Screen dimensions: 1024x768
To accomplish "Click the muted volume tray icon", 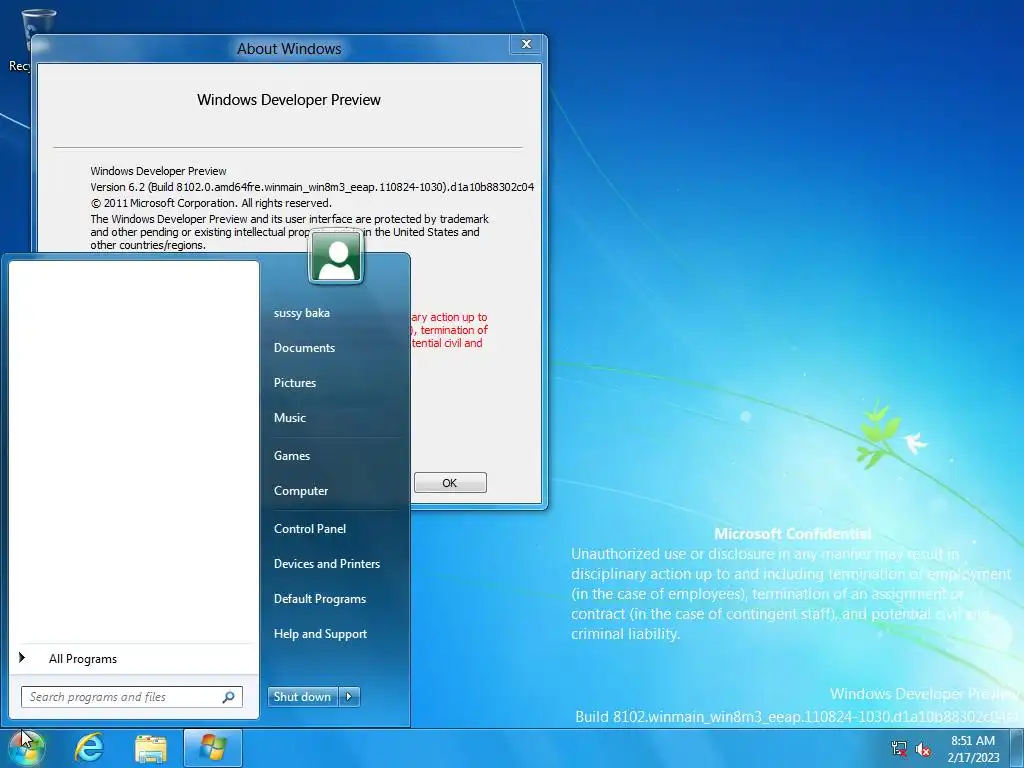I will click(x=923, y=749).
